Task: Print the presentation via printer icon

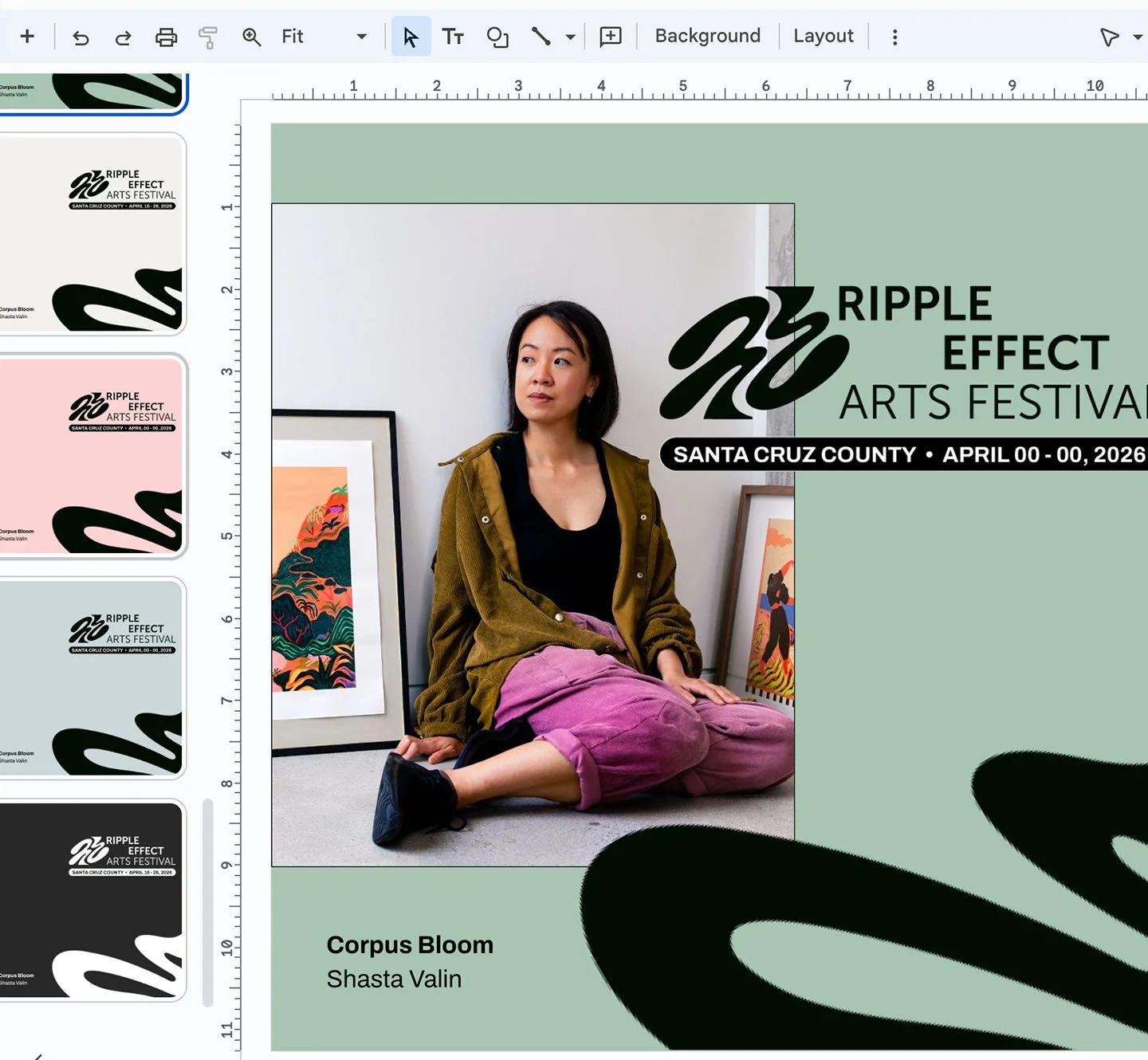Action: coord(166,37)
